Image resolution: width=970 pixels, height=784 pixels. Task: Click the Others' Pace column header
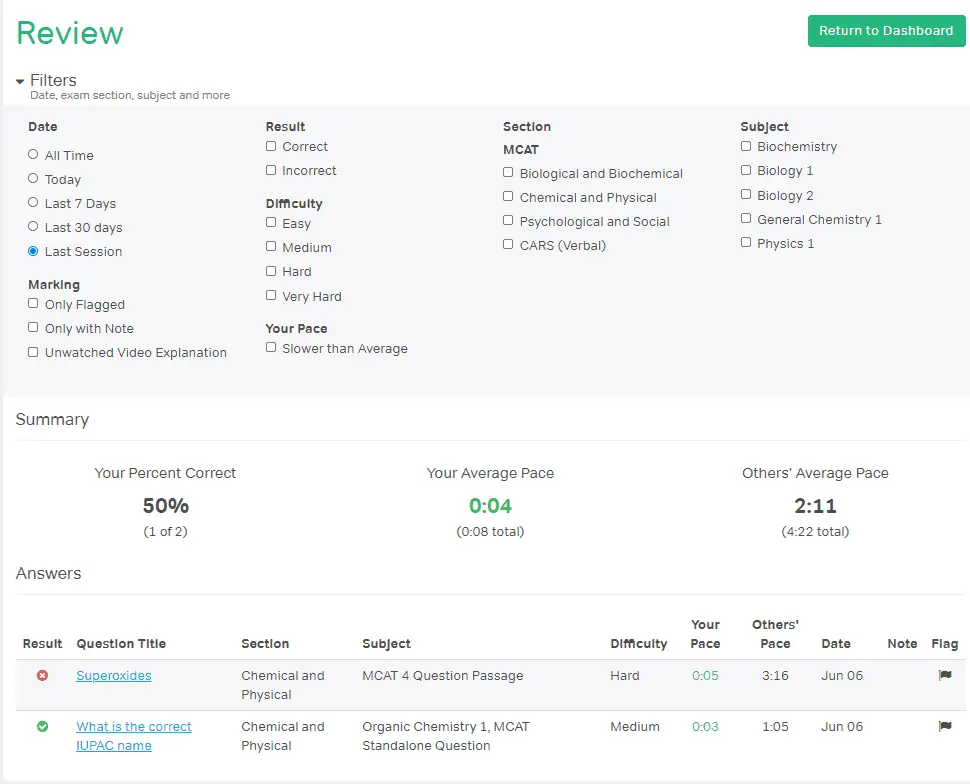(775, 634)
